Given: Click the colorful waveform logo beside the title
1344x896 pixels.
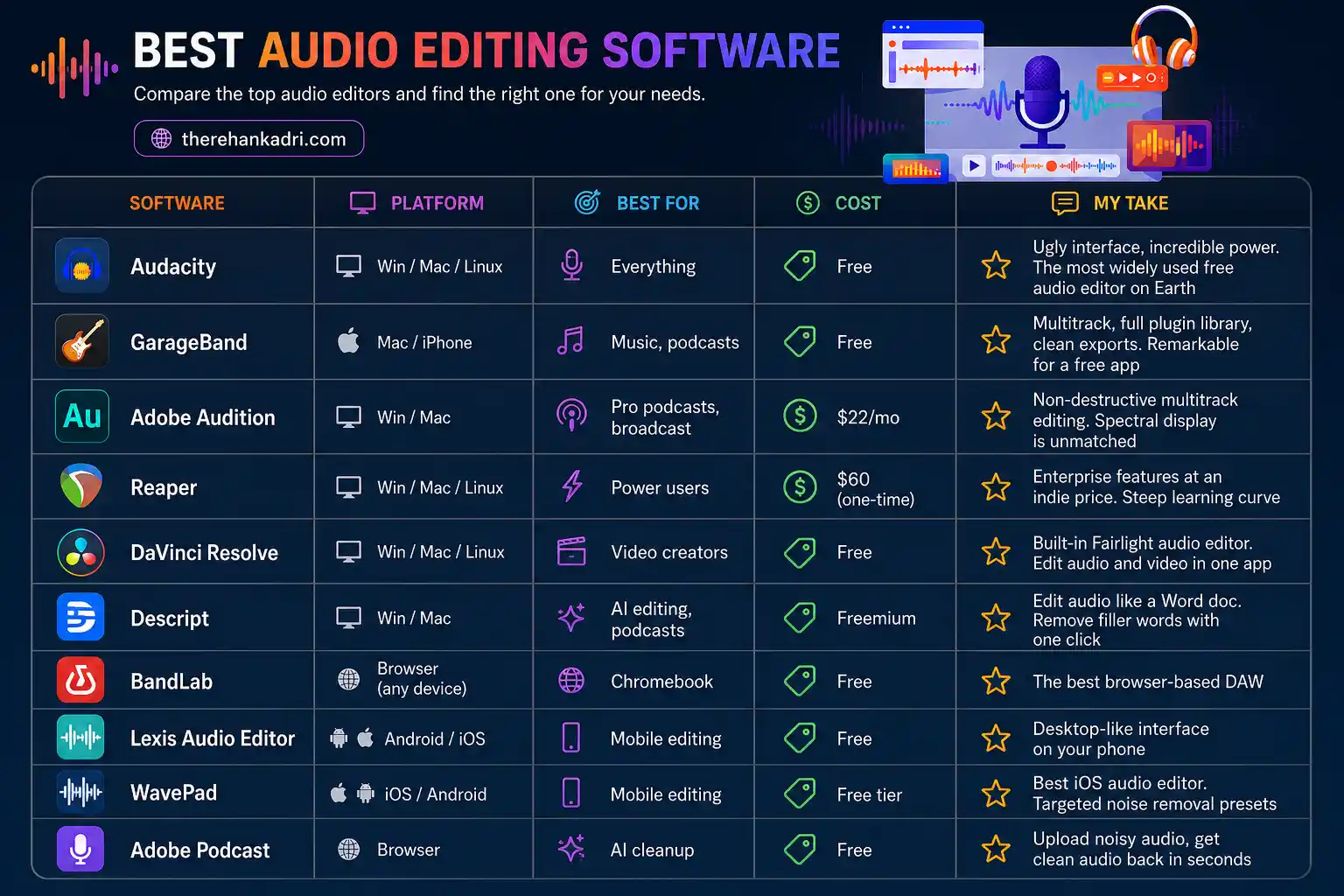Looking at the screenshot, I should click(x=73, y=67).
